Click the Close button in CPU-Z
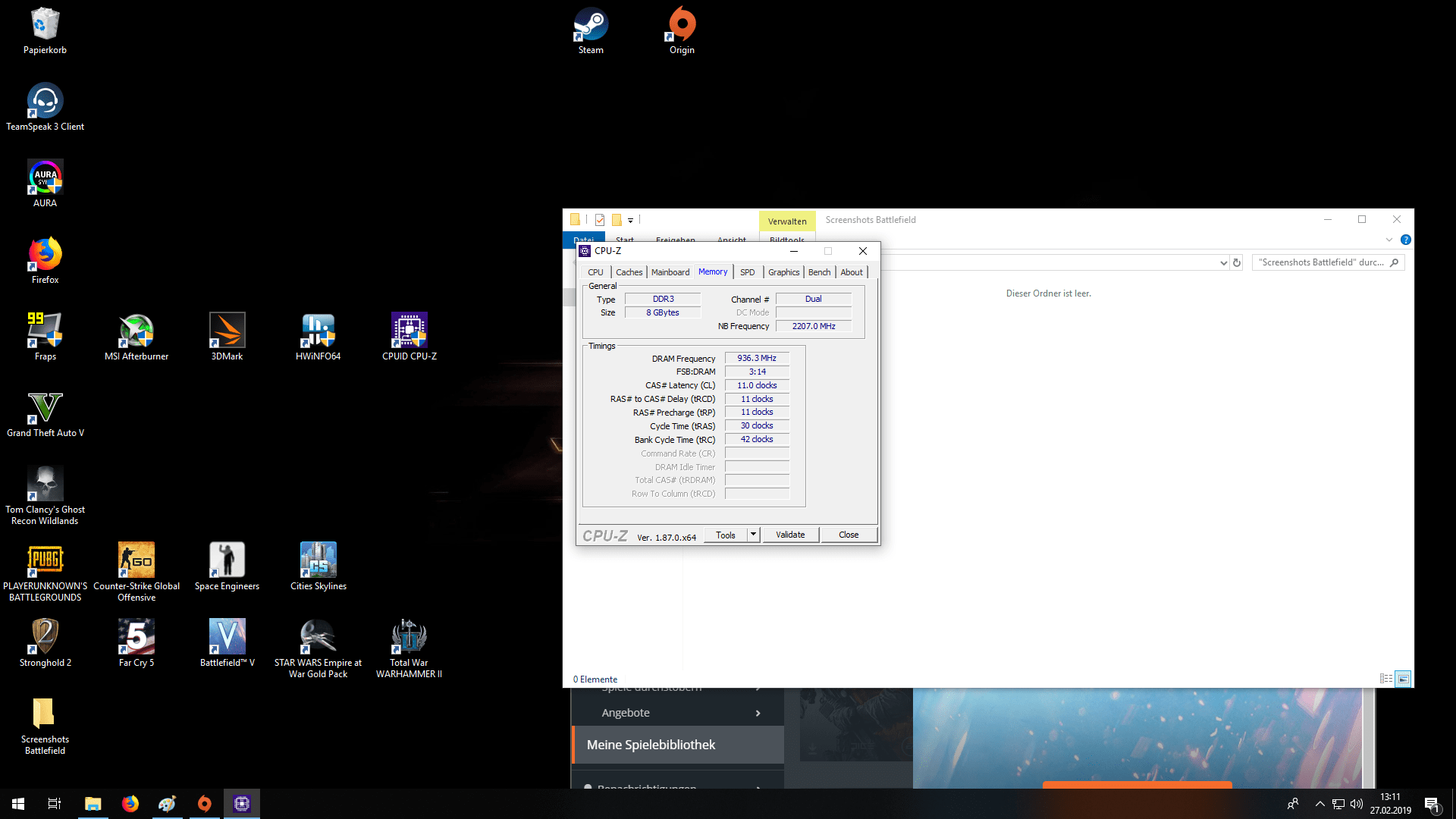This screenshot has height=819, width=1456. [849, 535]
